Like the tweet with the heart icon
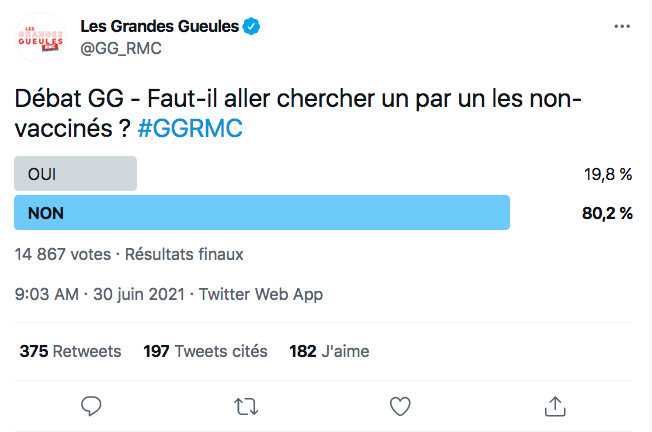The width and height of the screenshot is (652, 432). coord(400,406)
